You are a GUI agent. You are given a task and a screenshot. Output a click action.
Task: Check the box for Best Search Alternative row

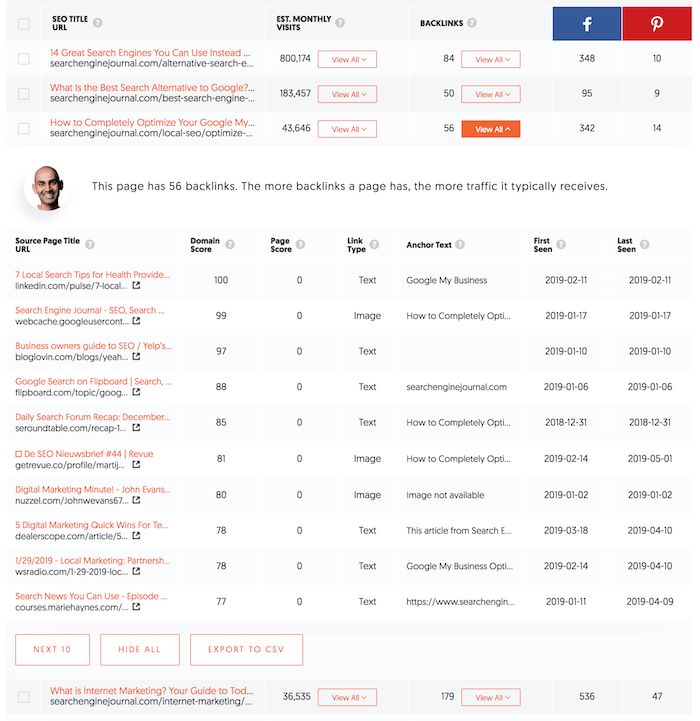[23, 94]
